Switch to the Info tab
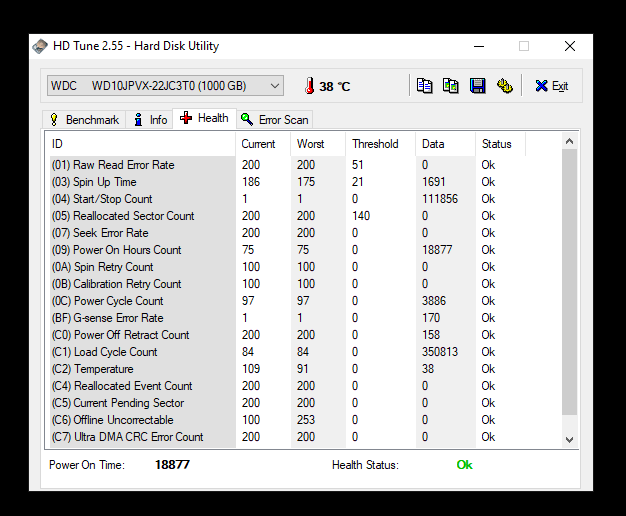The height and width of the screenshot is (516, 626). 150,120
